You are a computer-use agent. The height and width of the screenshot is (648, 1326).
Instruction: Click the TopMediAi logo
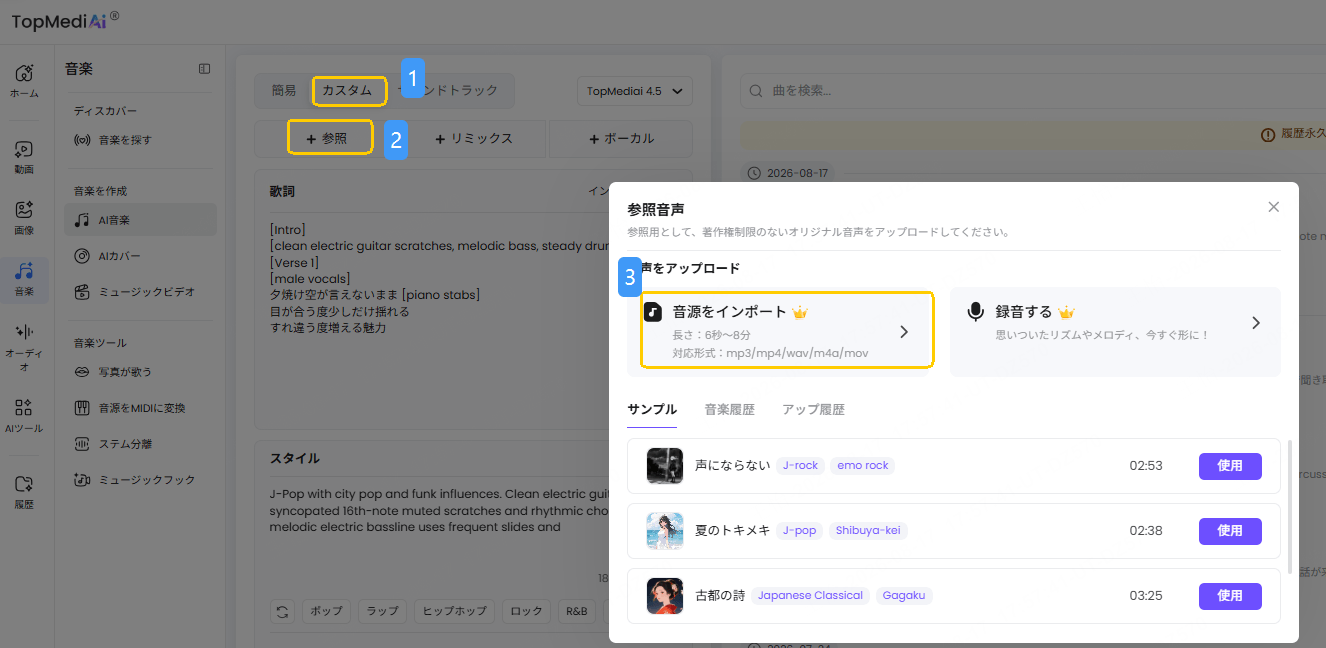[x=65, y=20]
